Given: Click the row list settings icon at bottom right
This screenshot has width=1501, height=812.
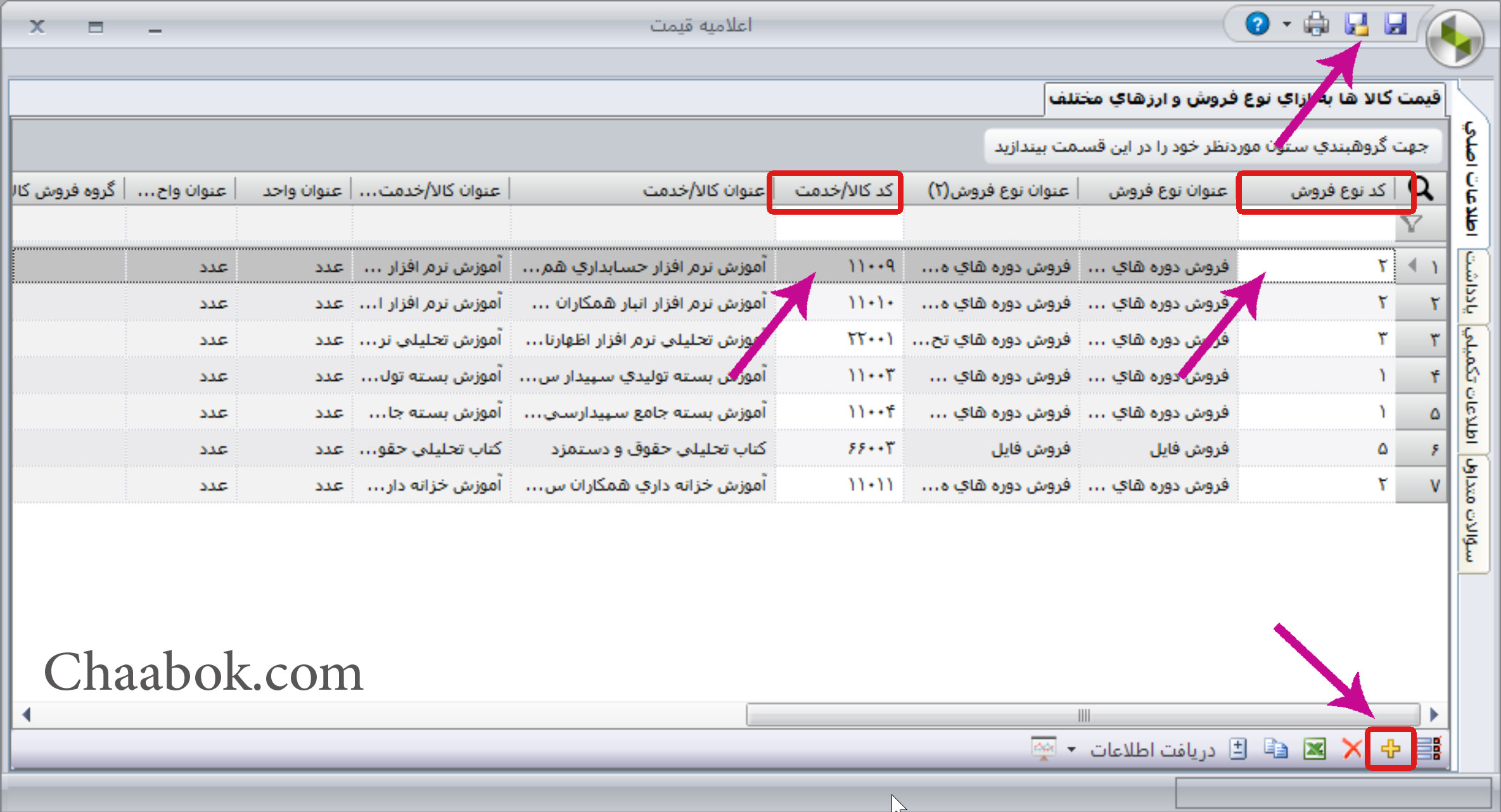Looking at the screenshot, I should [x=1429, y=749].
